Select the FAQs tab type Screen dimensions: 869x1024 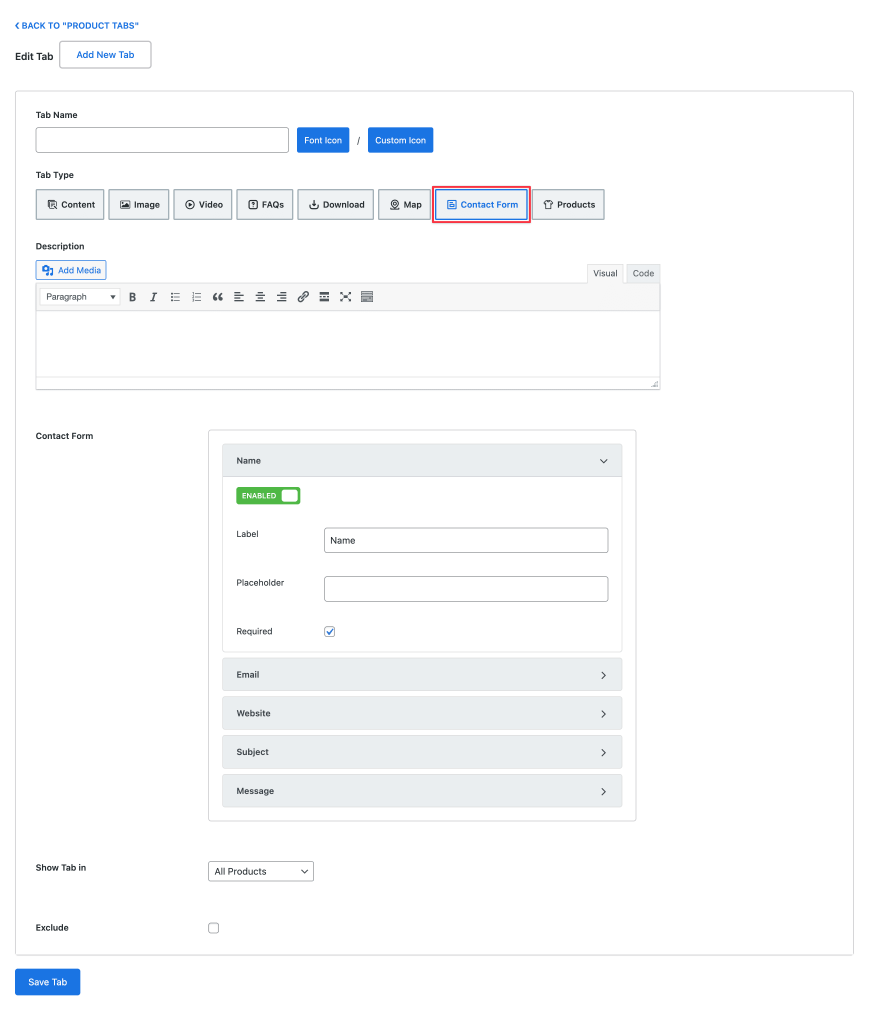click(264, 204)
